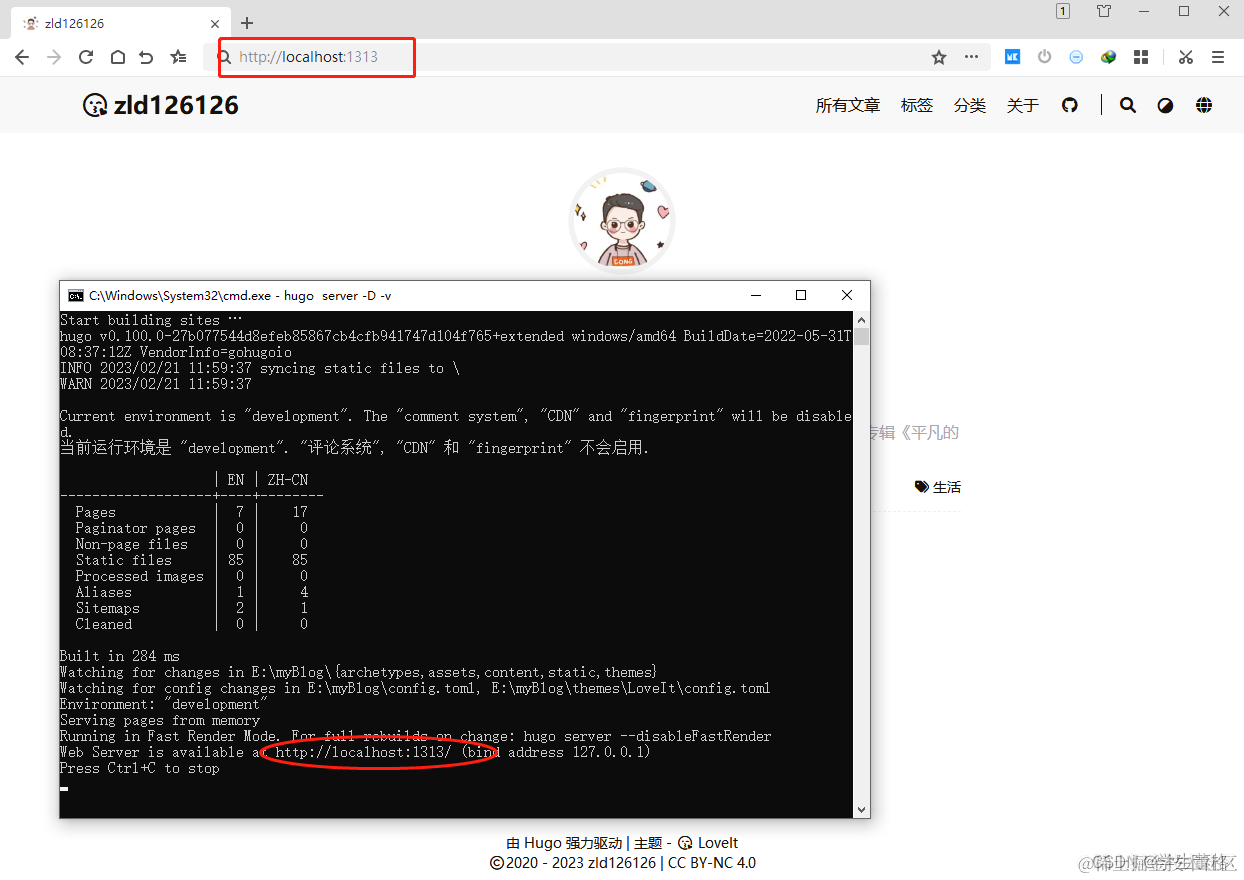Open the extensions grid icon
The image size is (1244, 880).
click(1141, 57)
